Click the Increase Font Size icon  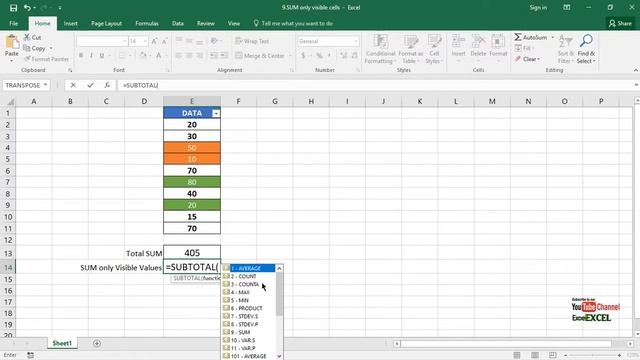[x=154, y=41]
